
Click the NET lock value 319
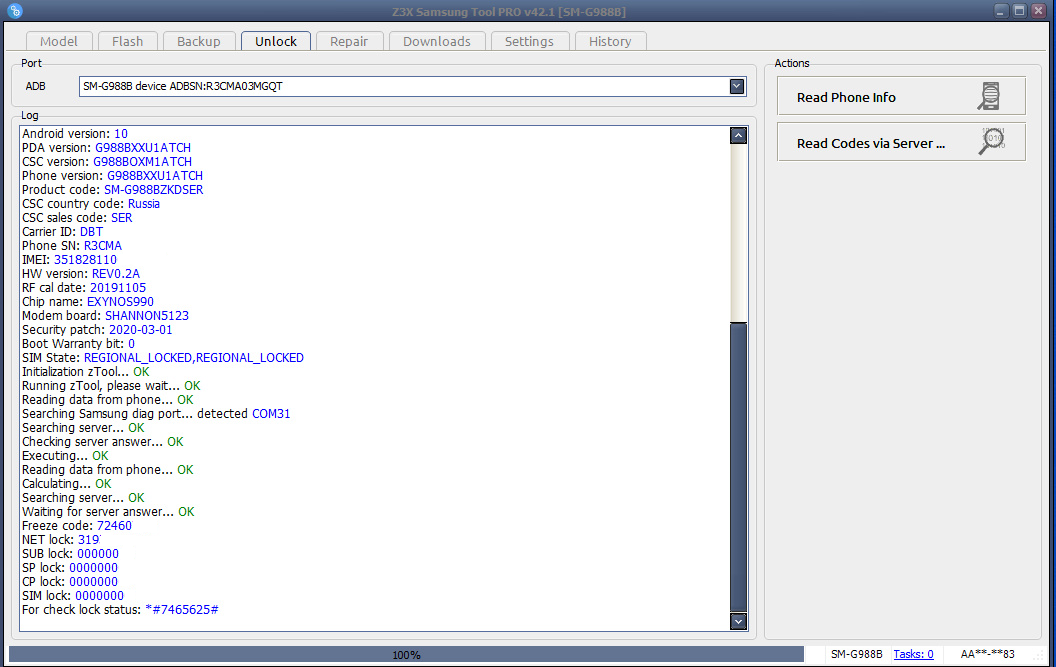[89, 540]
